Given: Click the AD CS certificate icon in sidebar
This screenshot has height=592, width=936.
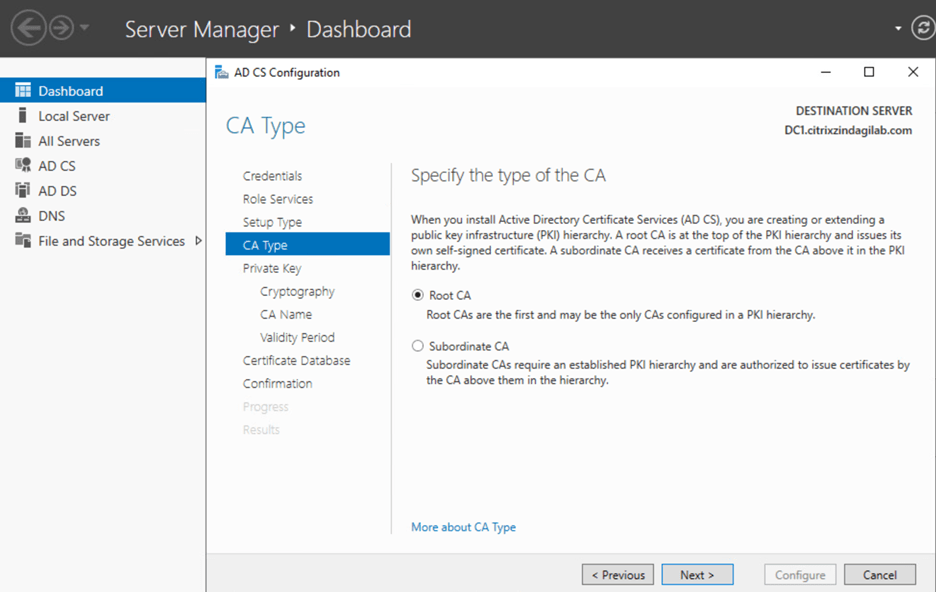Looking at the screenshot, I should 23,165.
